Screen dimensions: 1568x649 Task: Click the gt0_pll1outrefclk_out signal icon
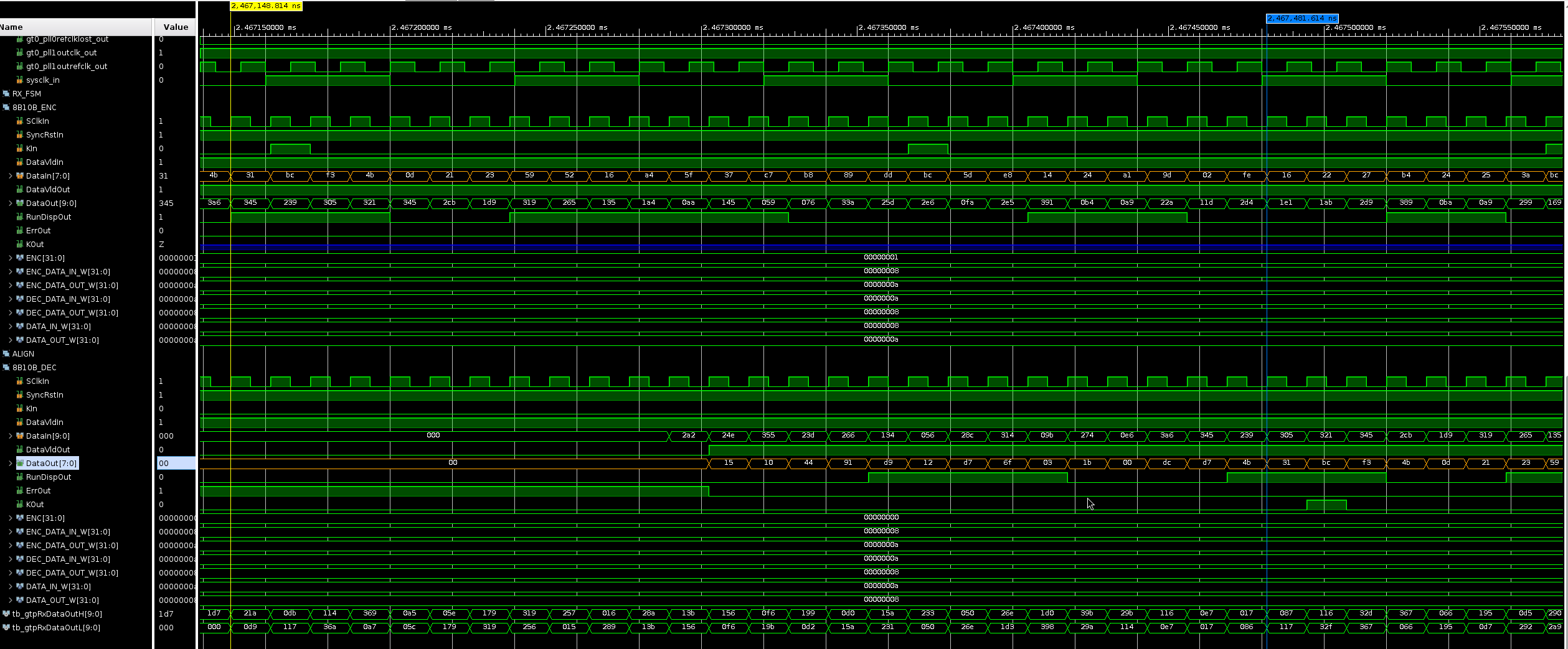[x=19, y=67]
